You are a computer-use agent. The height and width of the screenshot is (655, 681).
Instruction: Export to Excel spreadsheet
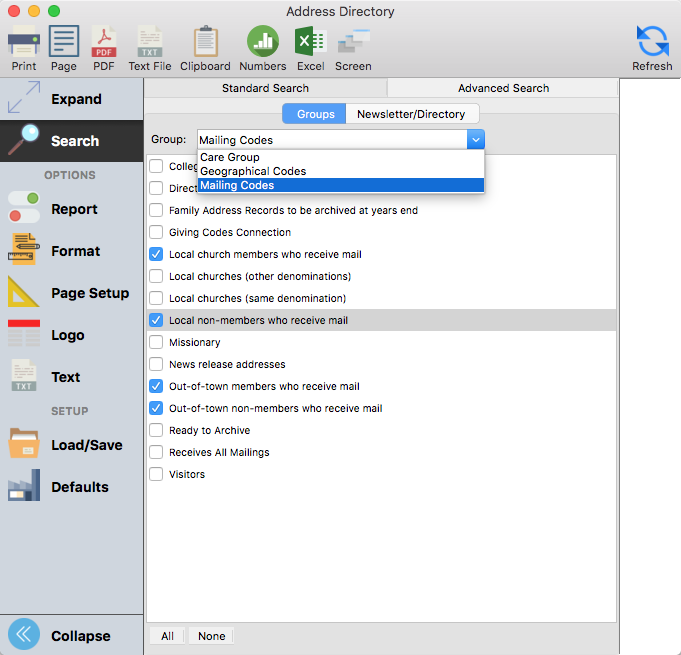coord(310,48)
